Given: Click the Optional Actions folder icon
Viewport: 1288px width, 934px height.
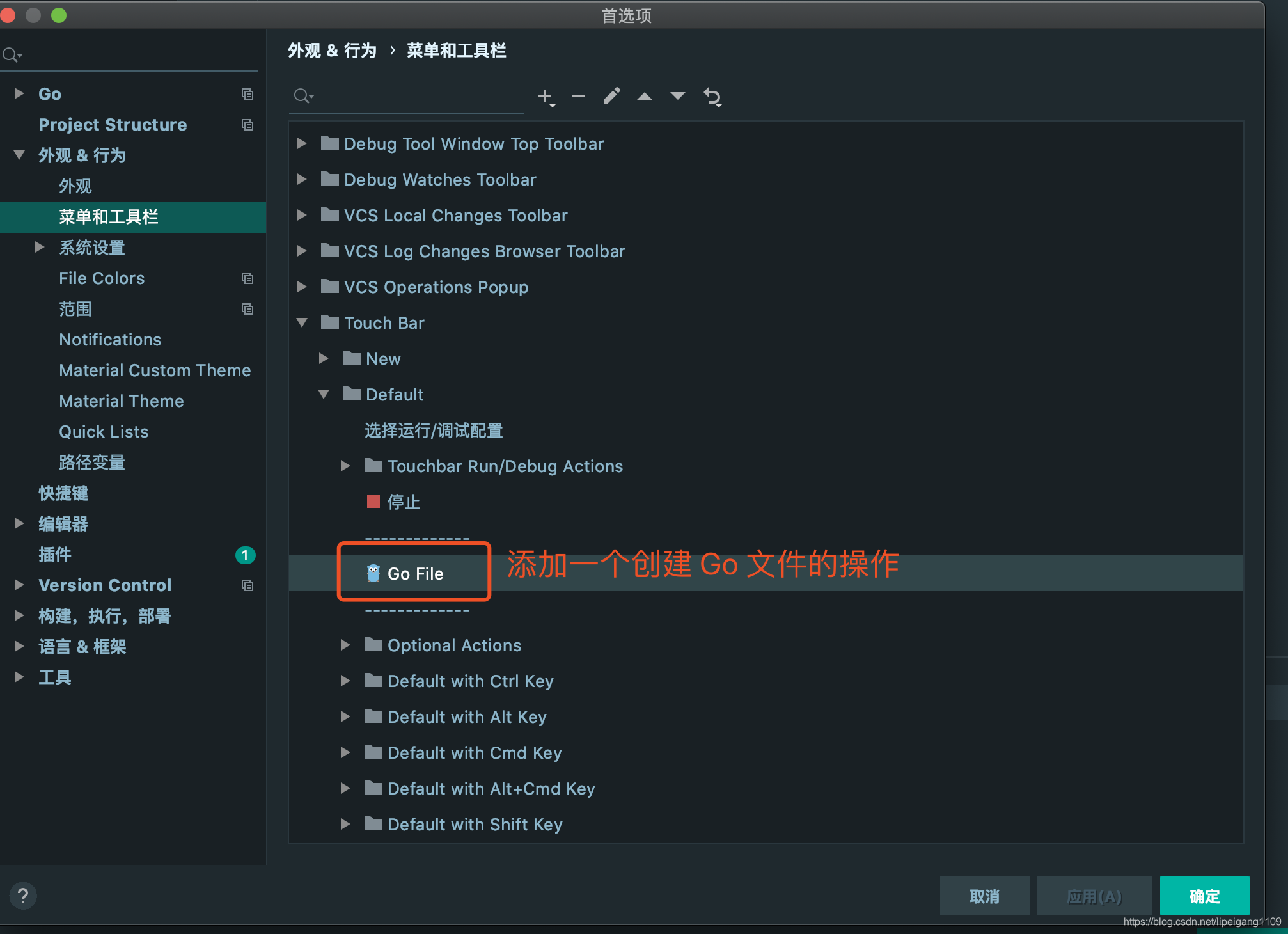Looking at the screenshot, I should (x=373, y=644).
